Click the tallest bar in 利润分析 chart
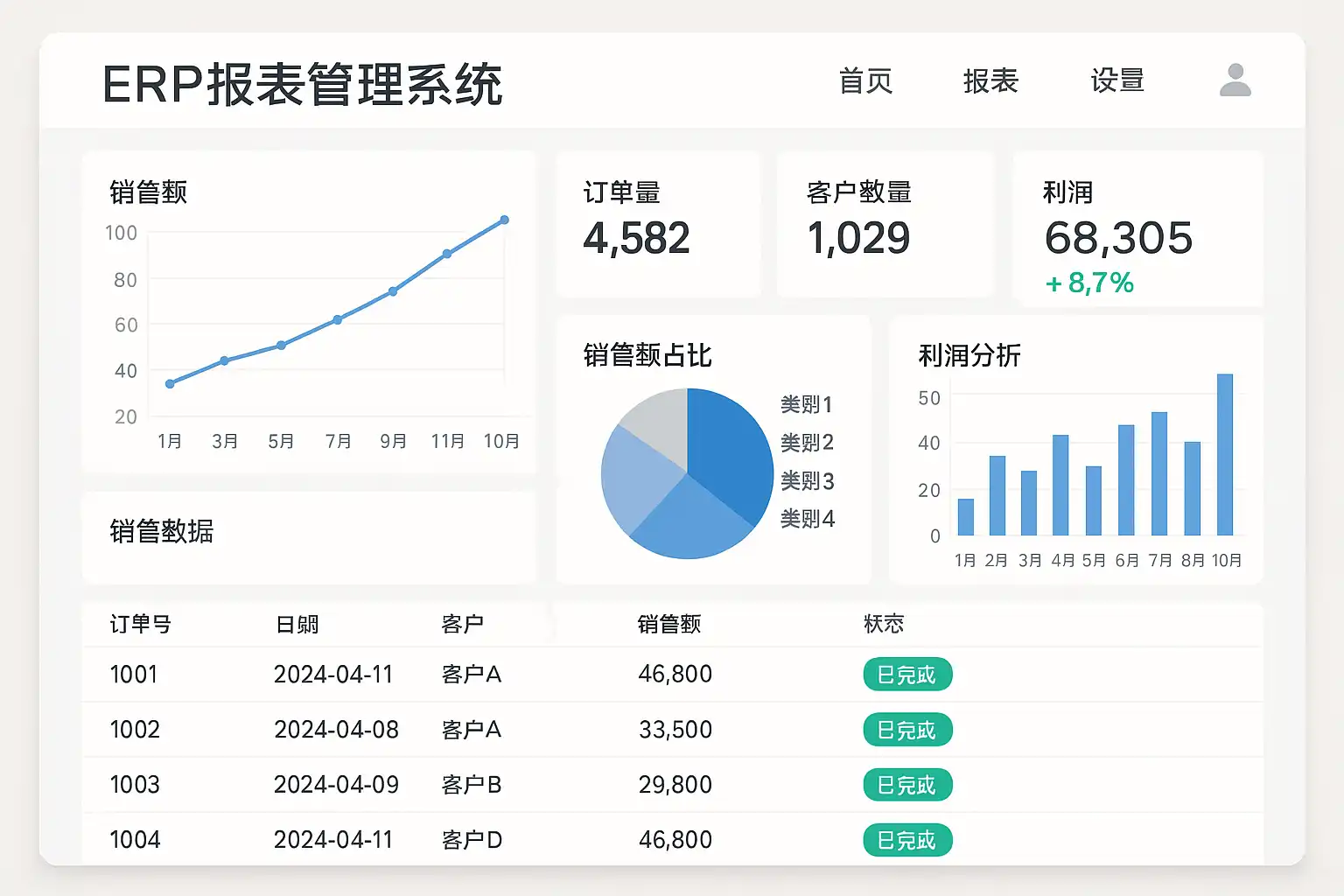 (1224, 455)
